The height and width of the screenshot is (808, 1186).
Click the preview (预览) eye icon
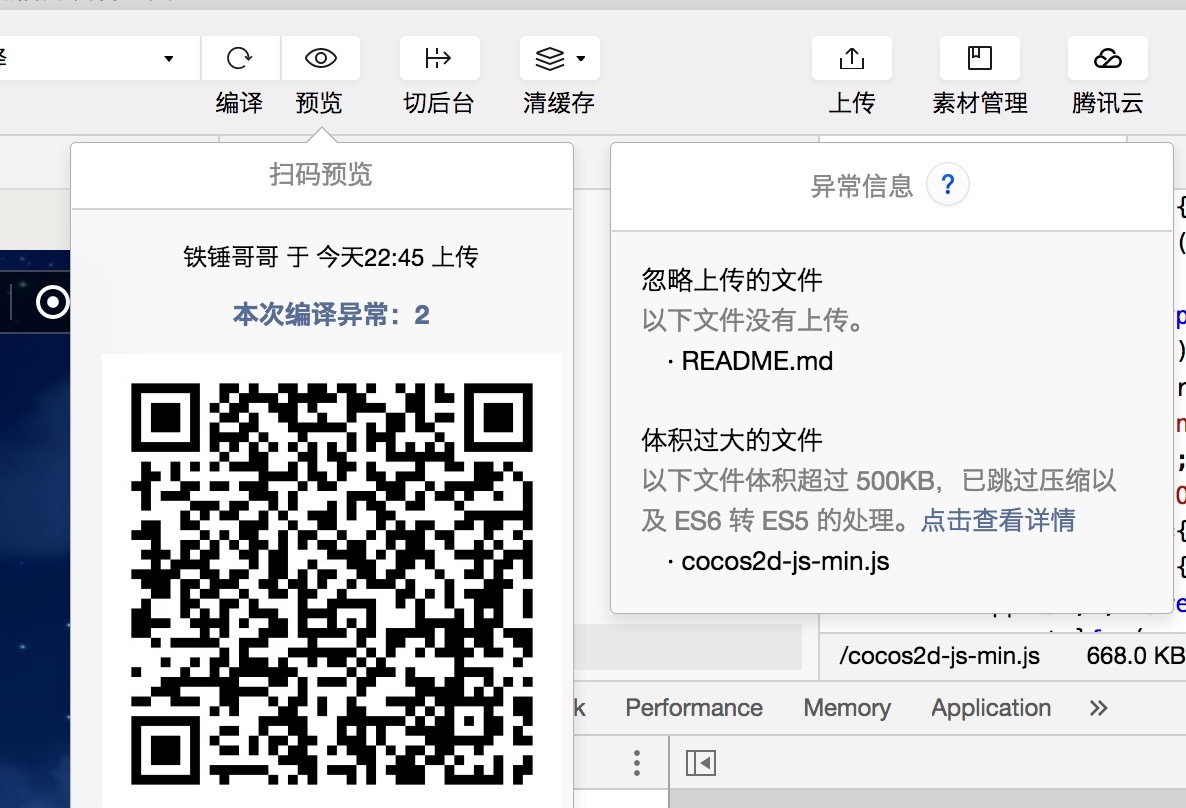click(321, 58)
